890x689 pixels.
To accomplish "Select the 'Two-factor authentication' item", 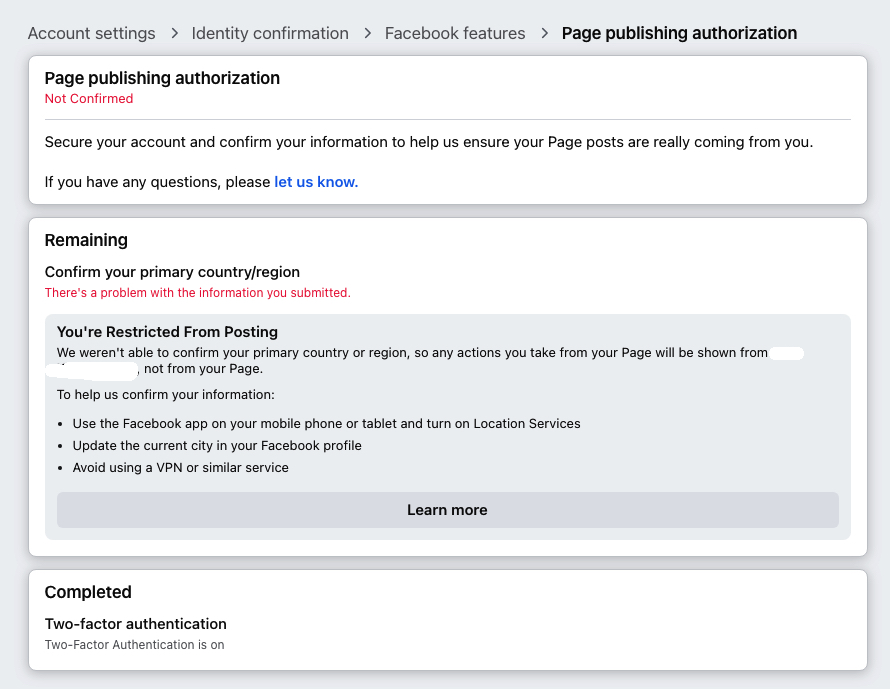I will pyautogui.click(x=136, y=624).
